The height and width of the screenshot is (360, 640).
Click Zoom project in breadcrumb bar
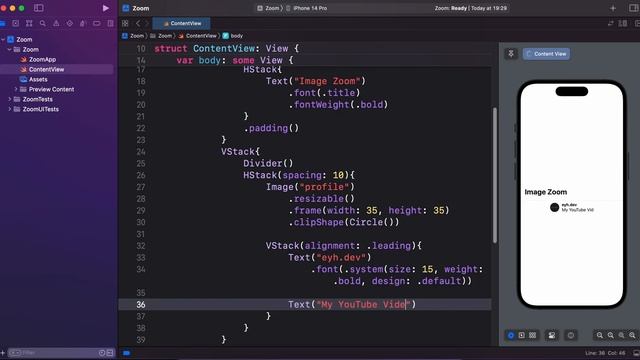click(x=133, y=36)
